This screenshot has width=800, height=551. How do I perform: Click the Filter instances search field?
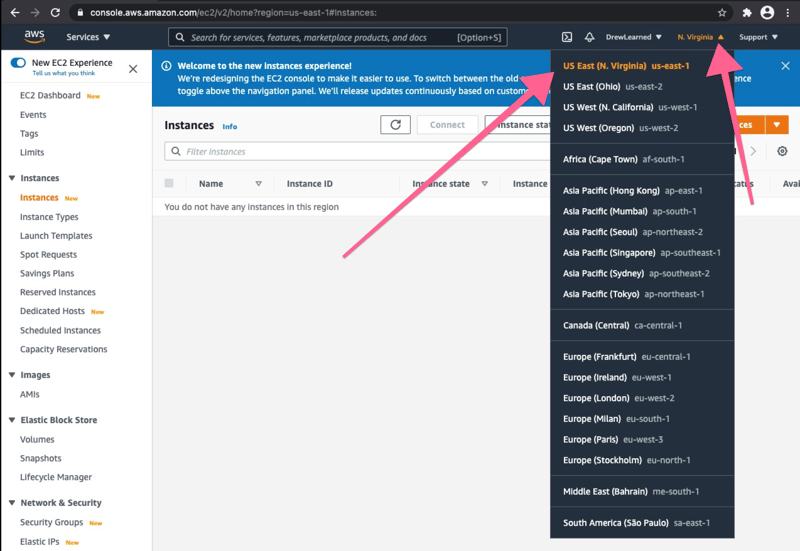point(357,152)
